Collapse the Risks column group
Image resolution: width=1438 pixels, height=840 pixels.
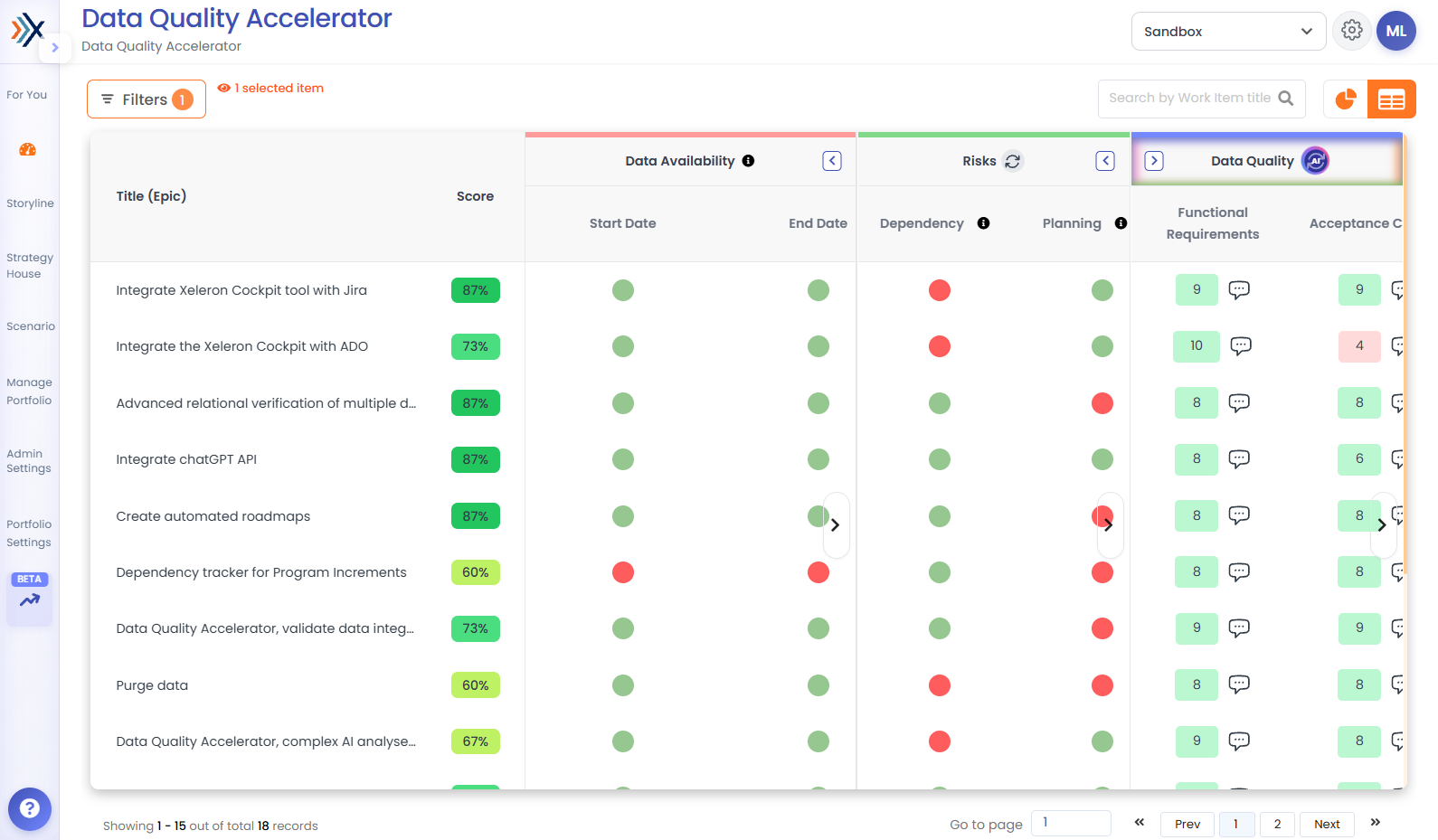coord(1105,161)
